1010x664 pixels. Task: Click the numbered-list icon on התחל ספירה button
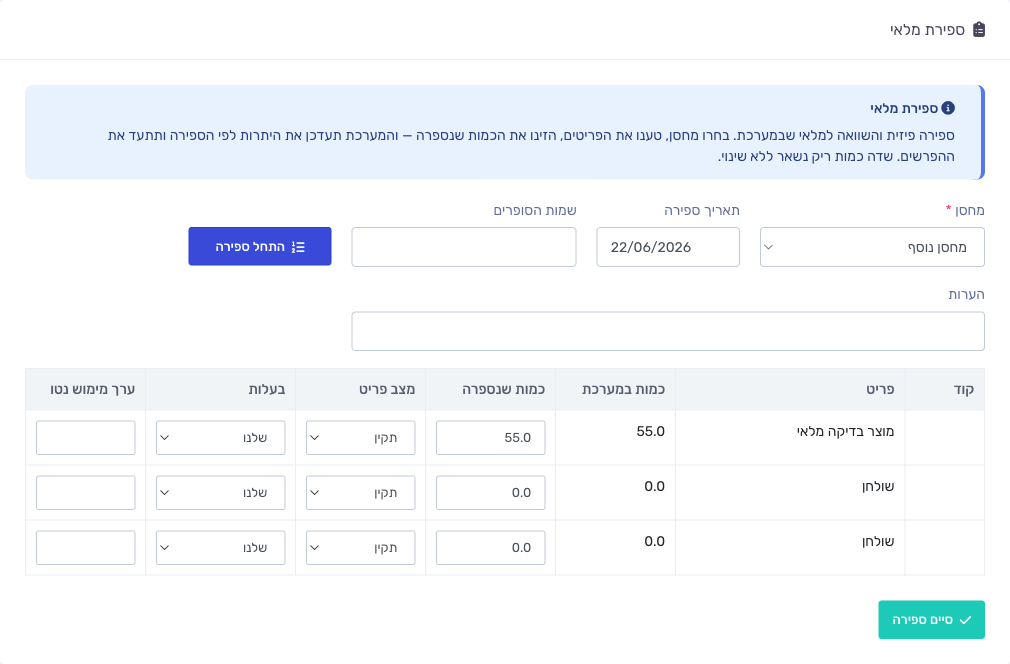point(298,247)
